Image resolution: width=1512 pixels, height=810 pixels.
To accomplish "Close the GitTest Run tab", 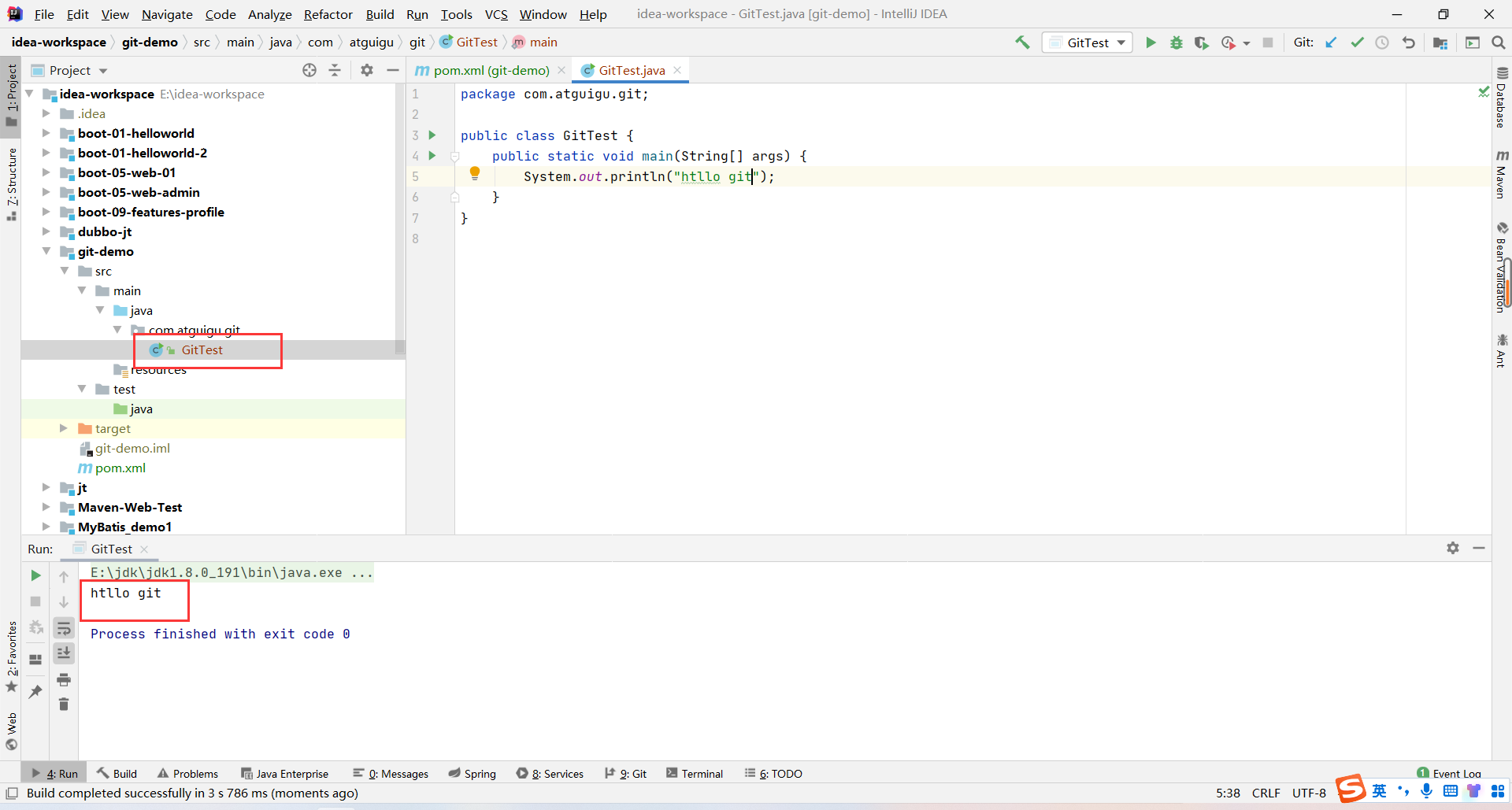I will point(144,549).
